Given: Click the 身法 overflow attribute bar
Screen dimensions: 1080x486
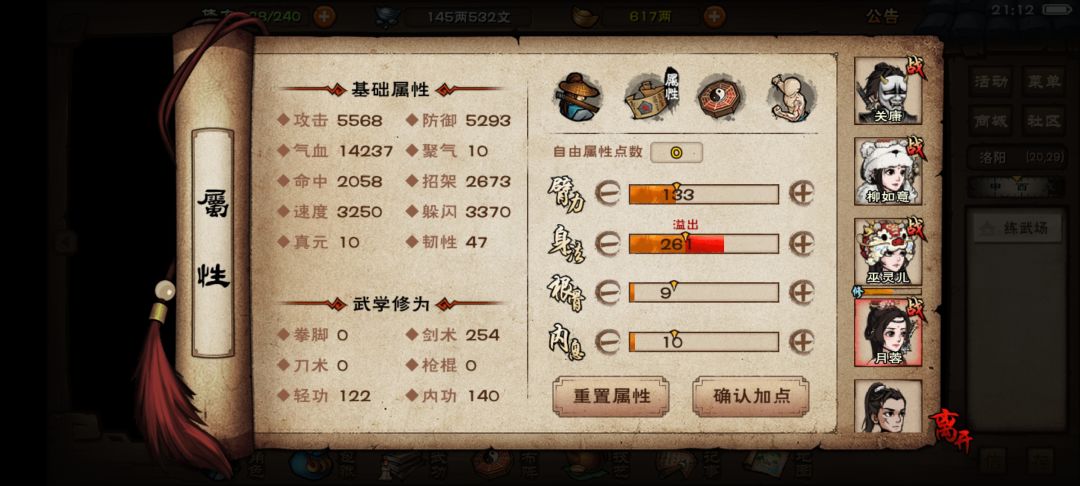Looking at the screenshot, I should click(x=704, y=244).
